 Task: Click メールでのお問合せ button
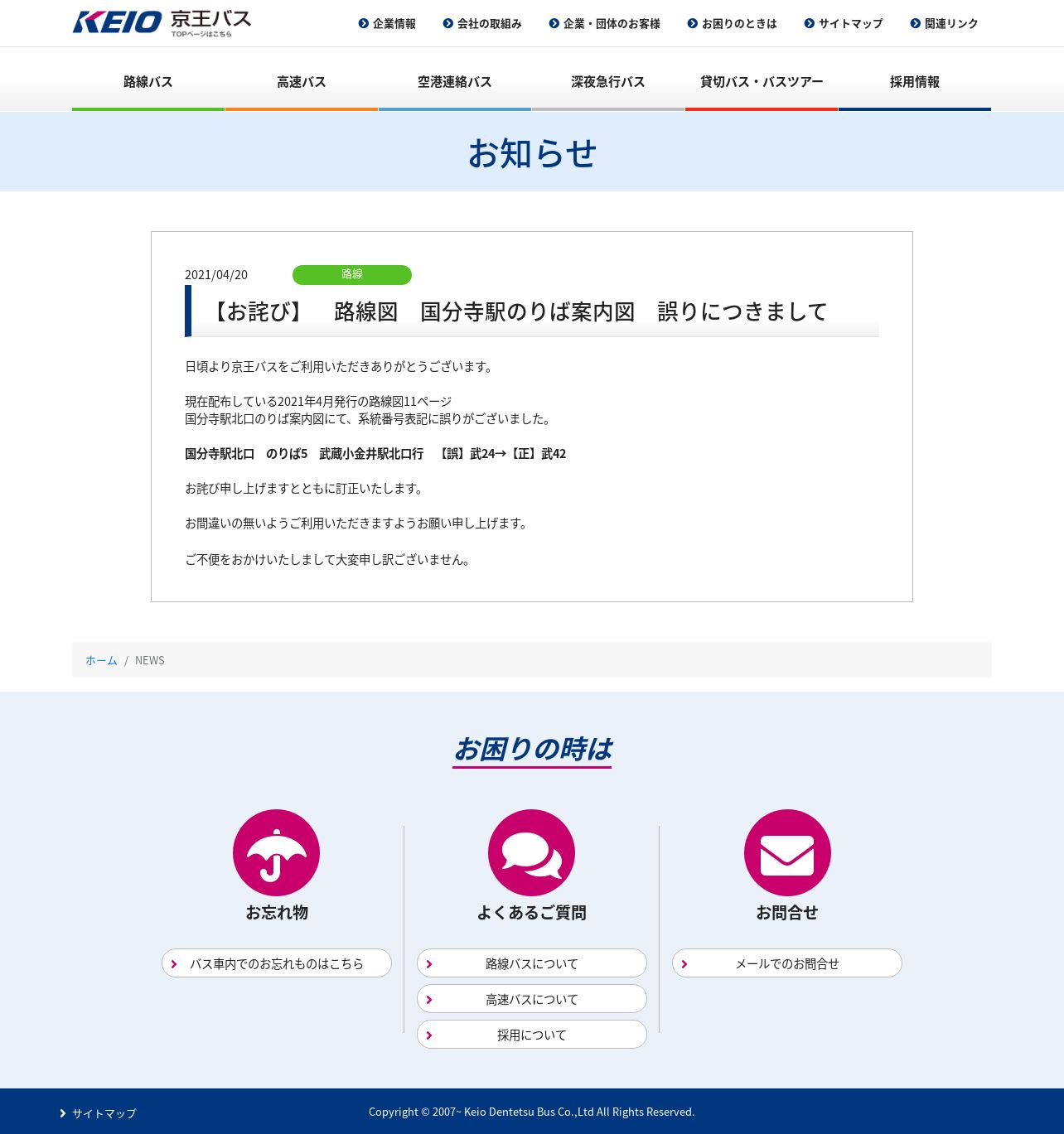[x=787, y=963]
